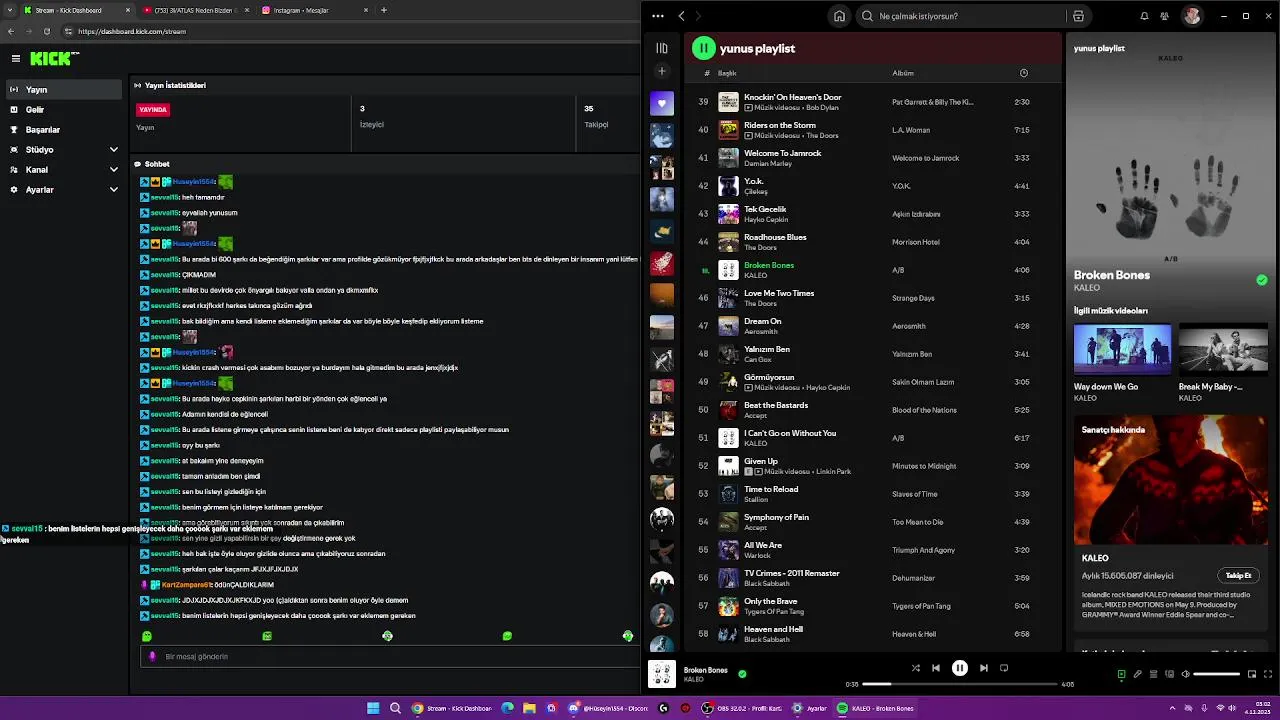Open the Windows Start menu
1280x720 pixels.
pyautogui.click(x=373, y=708)
